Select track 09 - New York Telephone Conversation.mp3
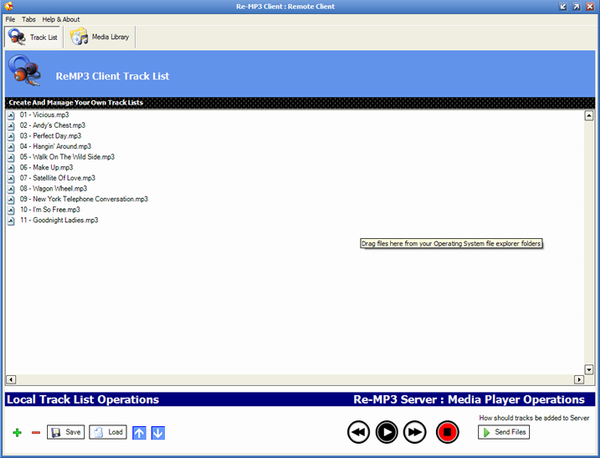The width and height of the screenshot is (600, 458). tap(84, 199)
